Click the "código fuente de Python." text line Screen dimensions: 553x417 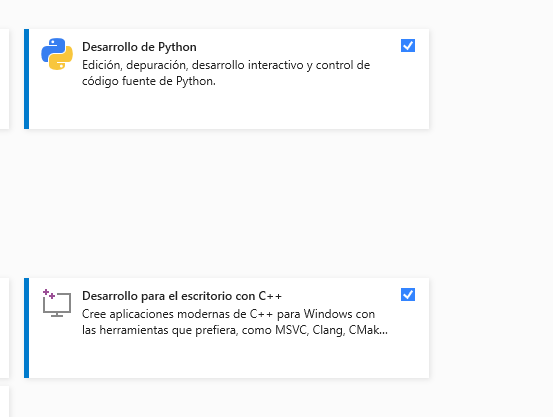pos(148,81)
